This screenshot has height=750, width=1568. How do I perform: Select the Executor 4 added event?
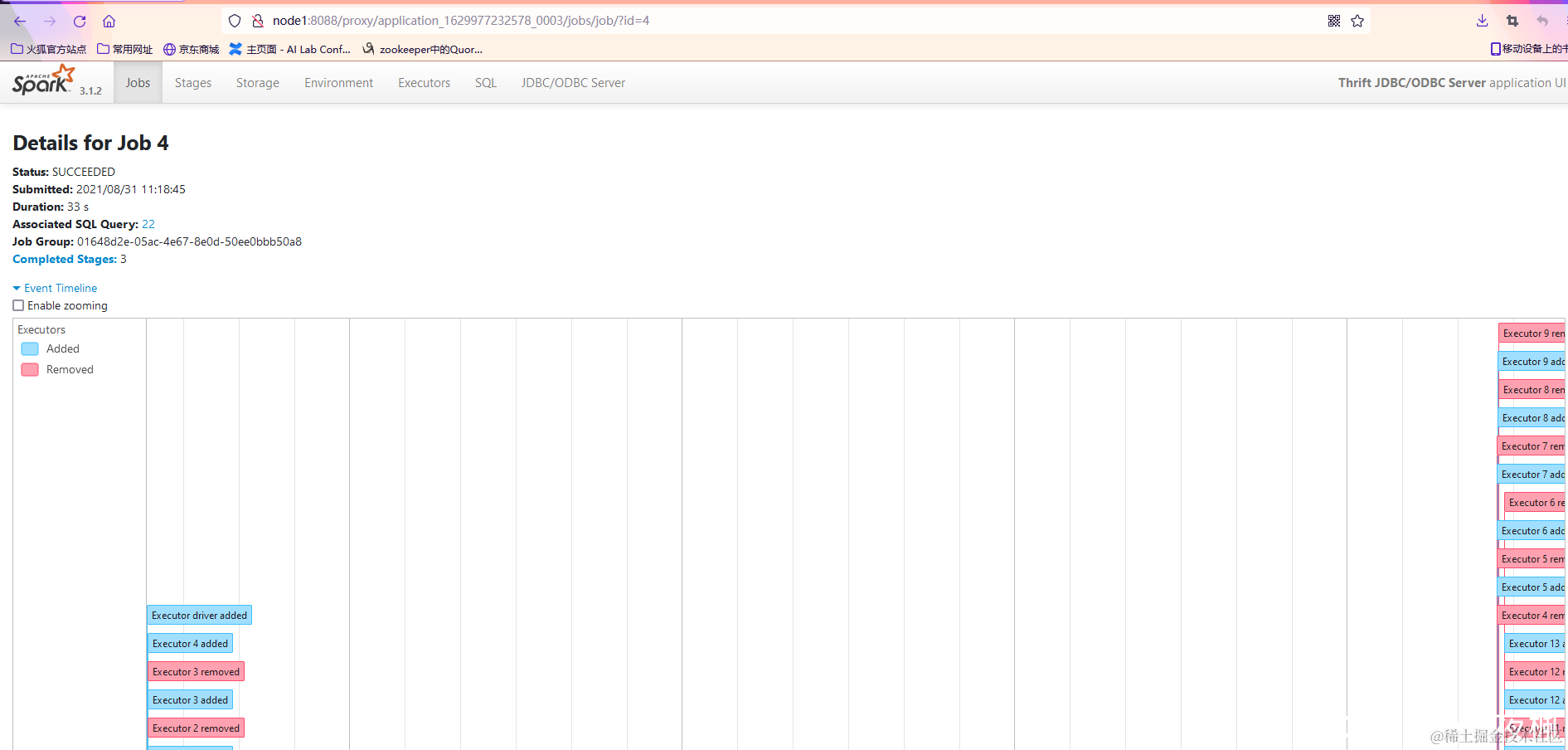click(x=190, y=644)
